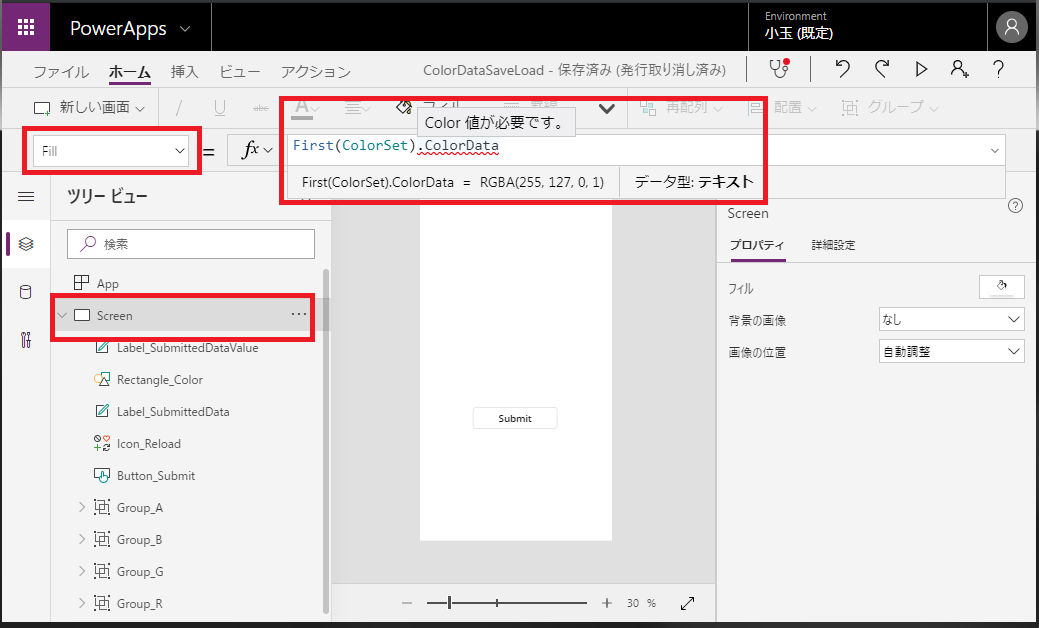Viewport: 1039px width, 628px height.
Task: Open the 背景の画像 dropdown
Action: click(952, 319)
